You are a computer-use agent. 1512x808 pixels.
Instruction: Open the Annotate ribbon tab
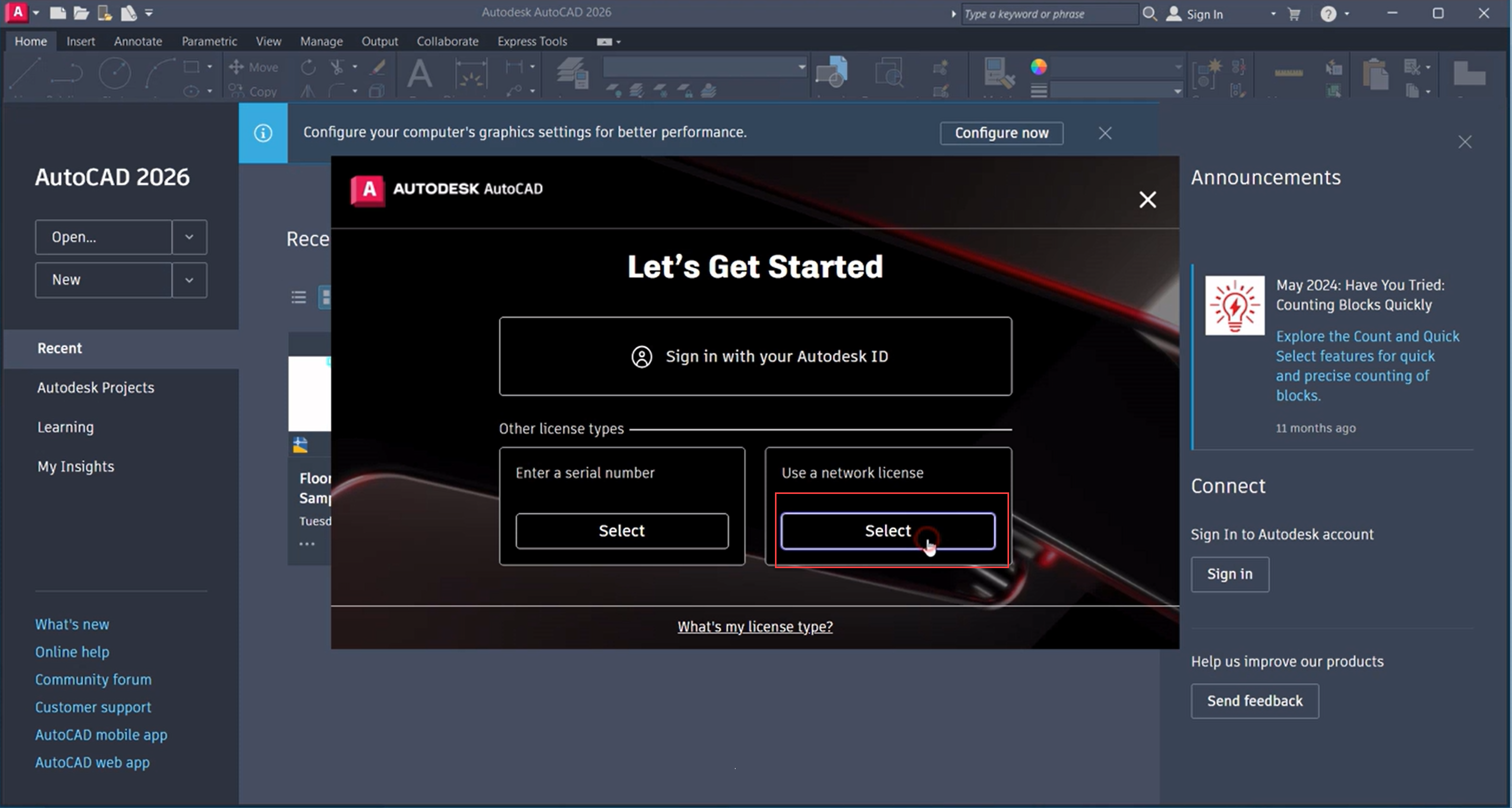point(138,41)
